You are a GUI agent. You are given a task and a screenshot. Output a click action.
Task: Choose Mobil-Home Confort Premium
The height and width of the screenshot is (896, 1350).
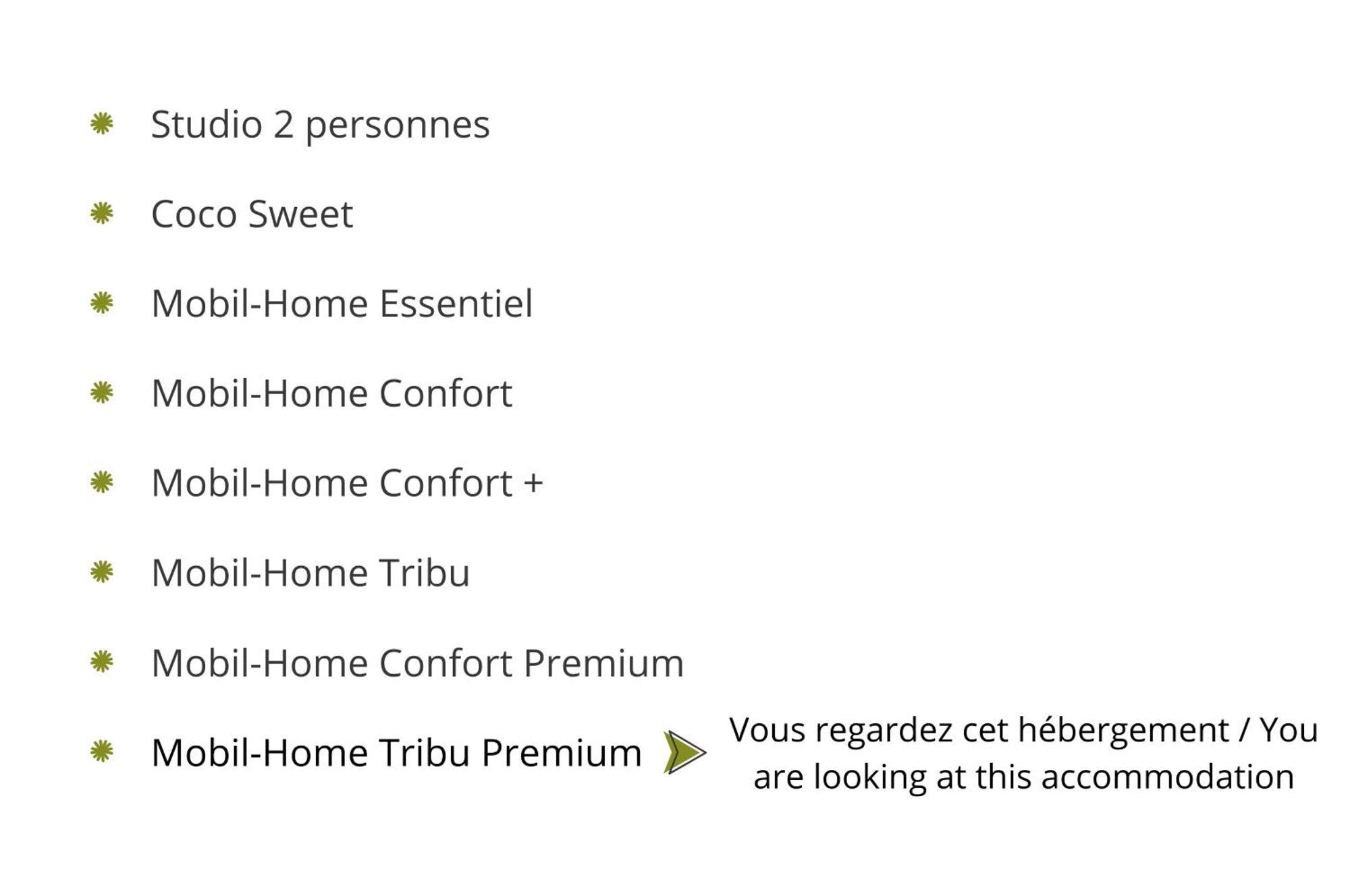tap(417, 663)
